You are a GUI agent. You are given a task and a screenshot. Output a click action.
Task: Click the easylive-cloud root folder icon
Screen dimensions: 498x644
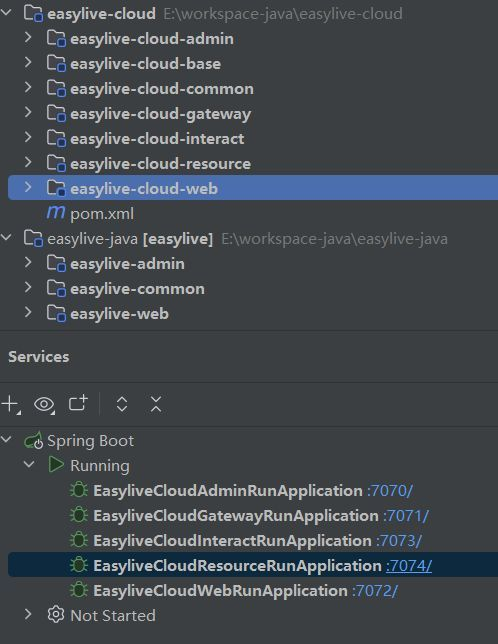tap(33, 14)
